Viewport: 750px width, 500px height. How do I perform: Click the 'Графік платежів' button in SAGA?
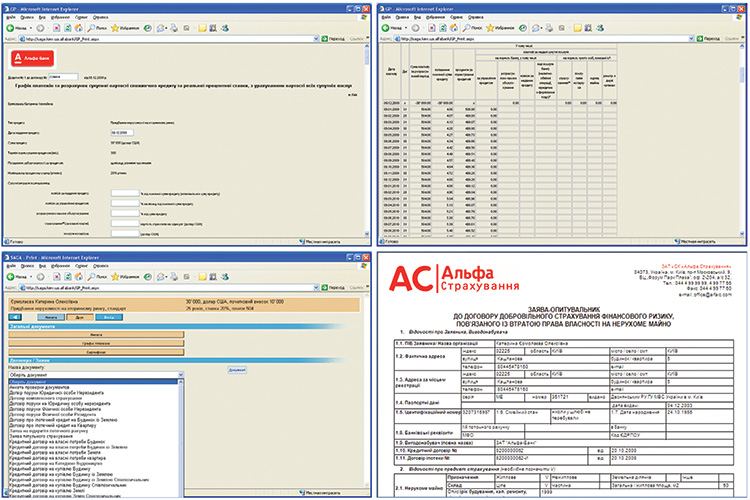click(96, 344)
